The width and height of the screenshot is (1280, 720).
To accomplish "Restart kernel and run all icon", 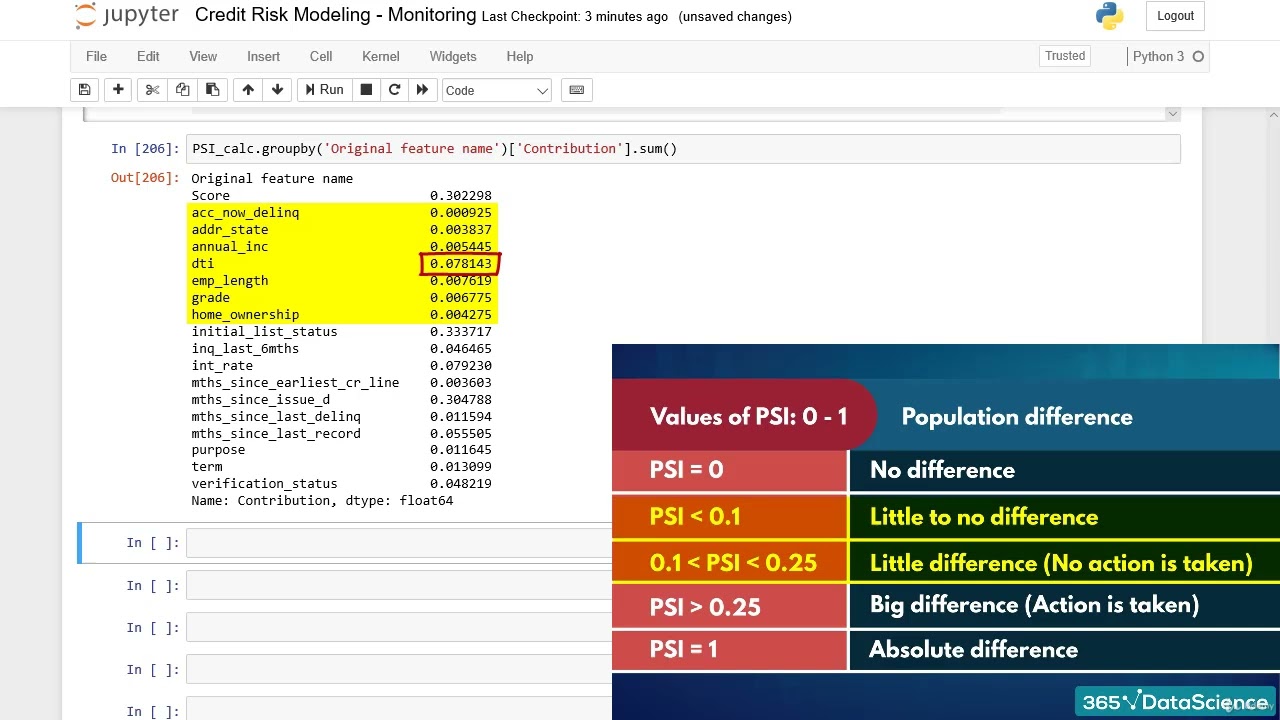I will click(x=422, y=90).
